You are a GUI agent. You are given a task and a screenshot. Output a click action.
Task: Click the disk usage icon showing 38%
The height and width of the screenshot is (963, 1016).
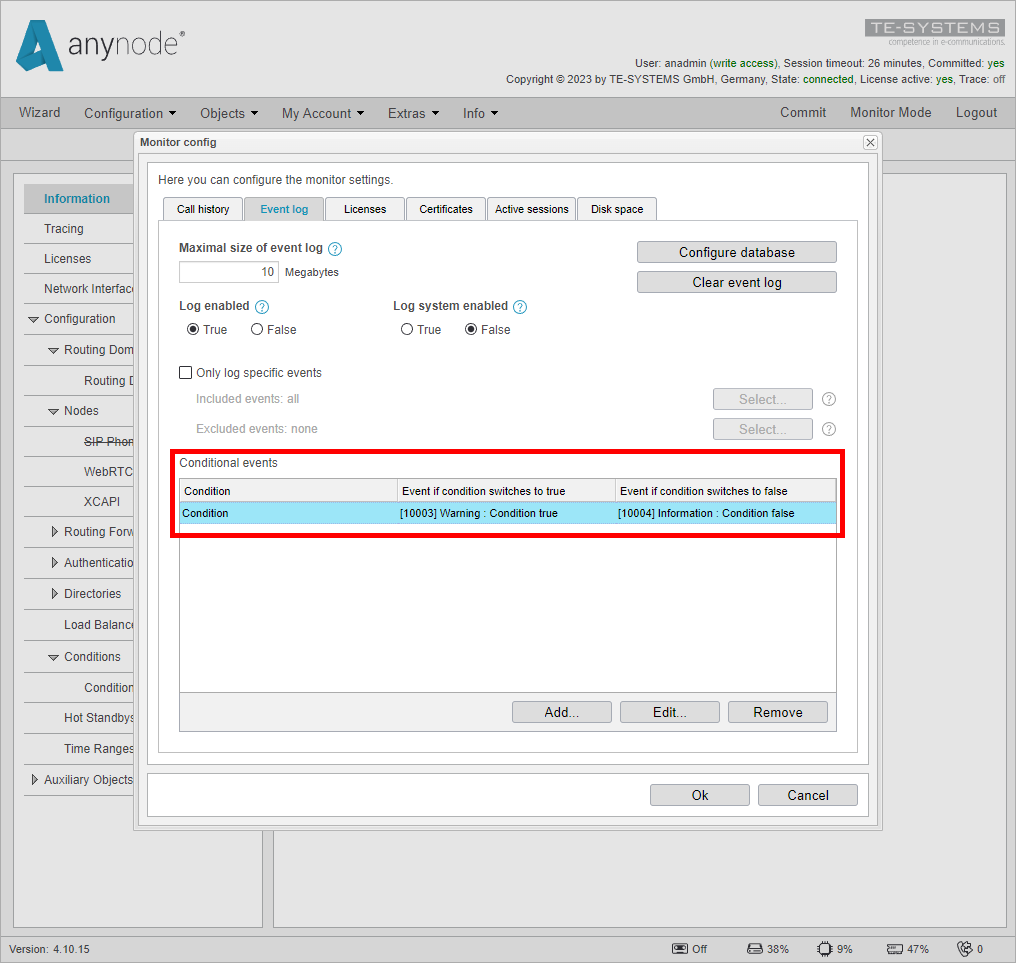point(753,948)
